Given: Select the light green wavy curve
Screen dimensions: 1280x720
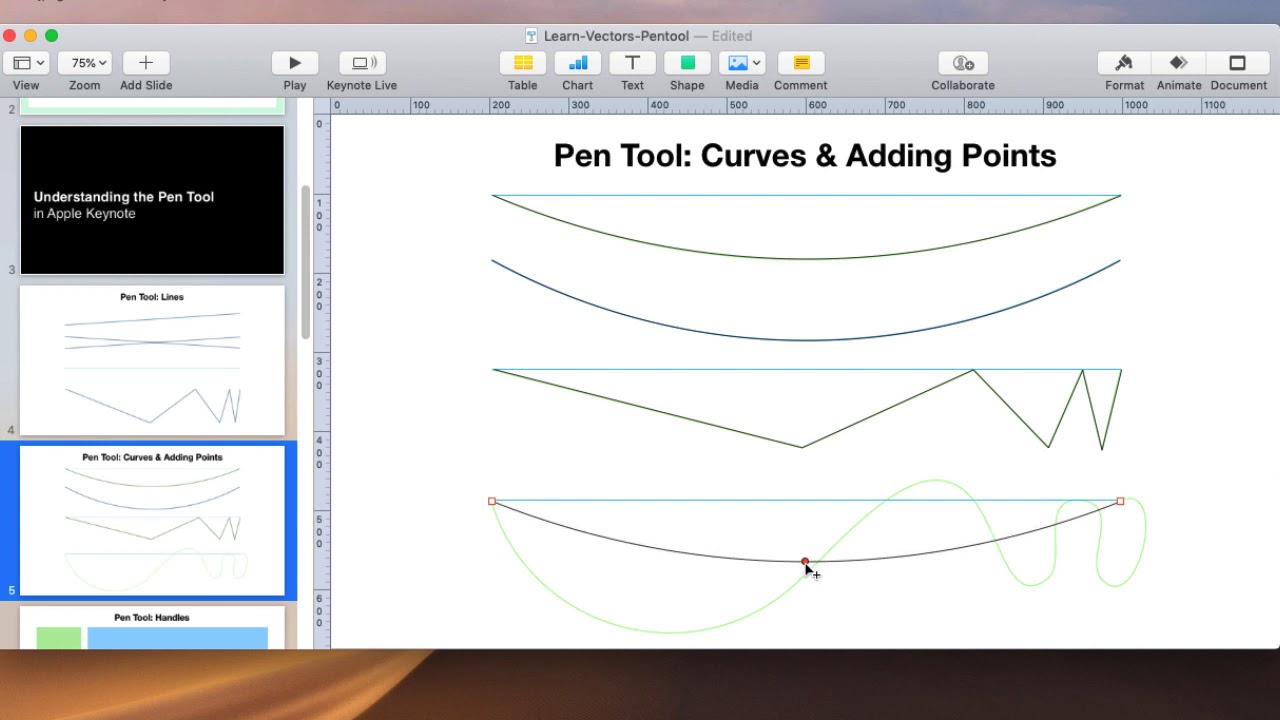Looking at the screenshot, I should click(x=670, y=631).
